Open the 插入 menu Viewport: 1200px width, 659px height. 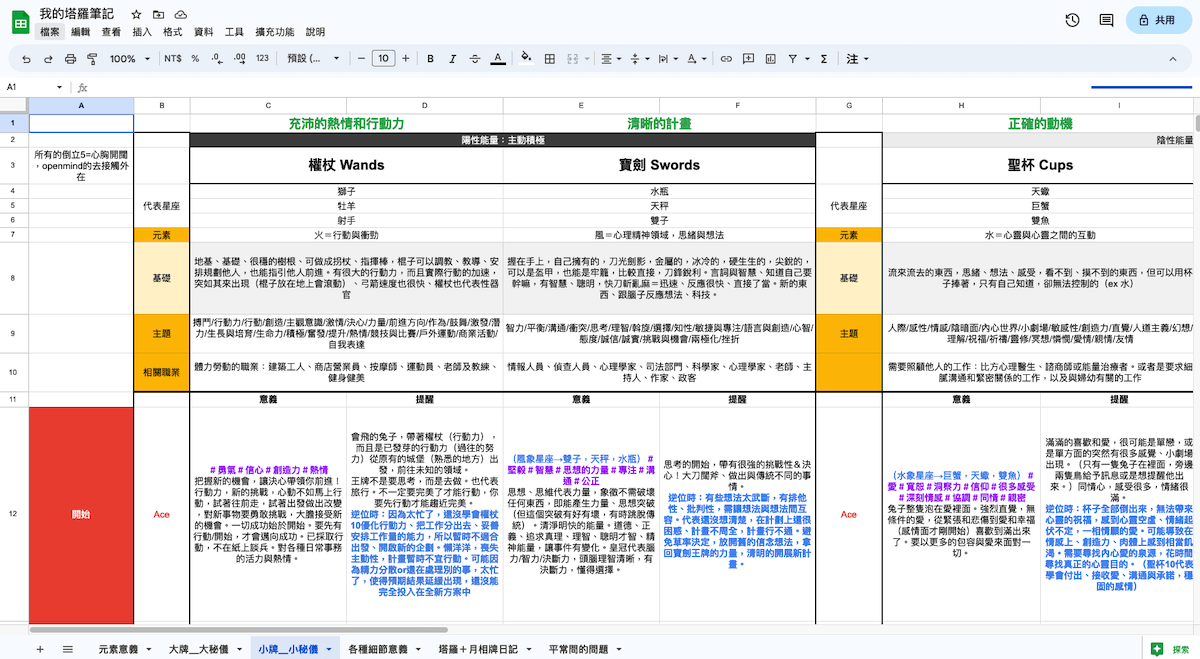click(142, 32)
